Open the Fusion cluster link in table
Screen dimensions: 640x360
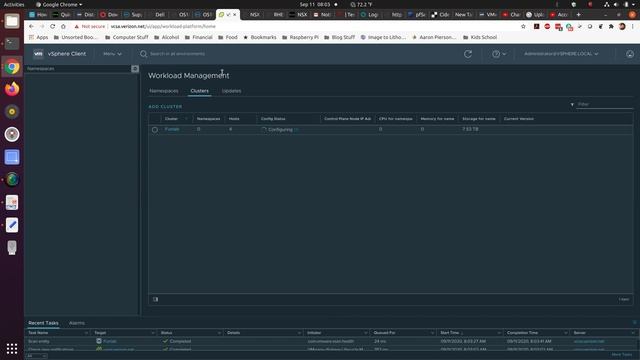[x=172, y=129]
